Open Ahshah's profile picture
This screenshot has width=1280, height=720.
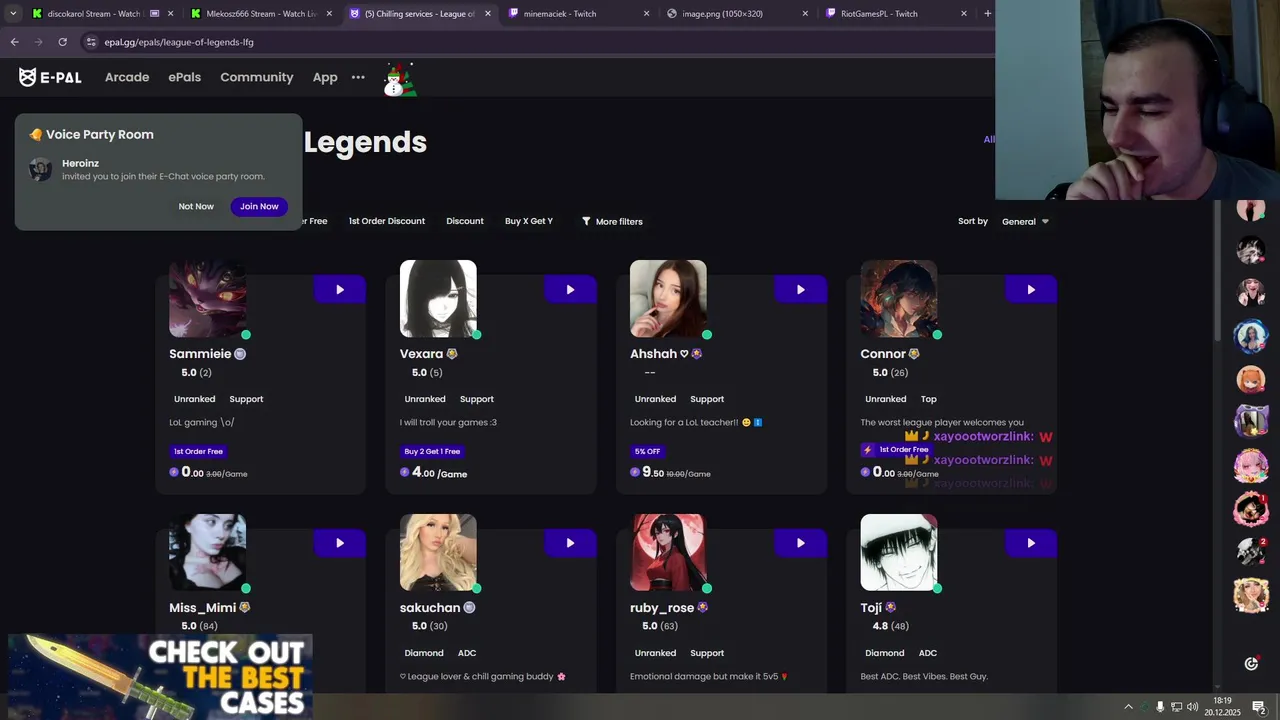668,299
